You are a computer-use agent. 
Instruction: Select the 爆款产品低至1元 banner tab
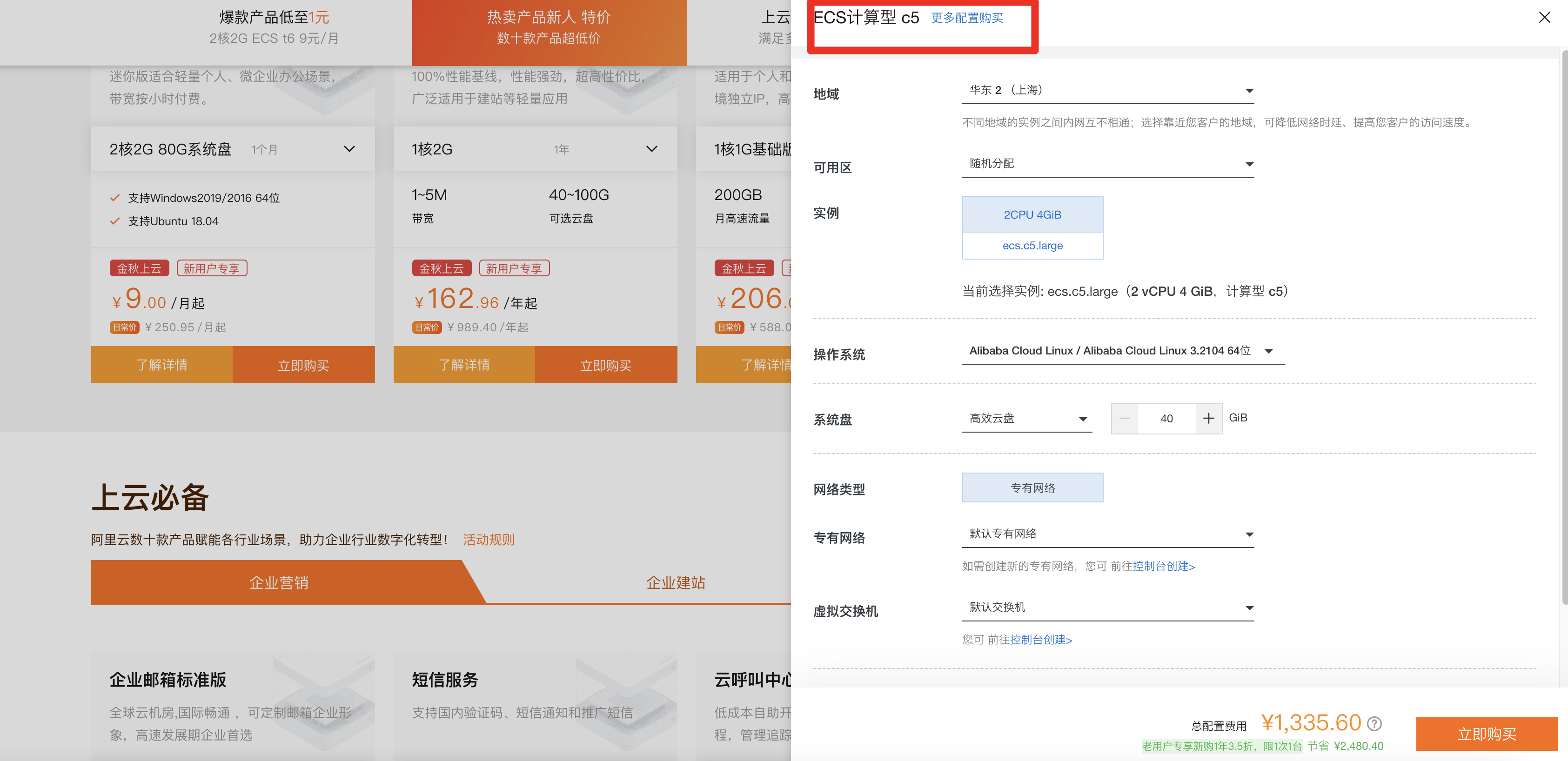tap(274, 28)
